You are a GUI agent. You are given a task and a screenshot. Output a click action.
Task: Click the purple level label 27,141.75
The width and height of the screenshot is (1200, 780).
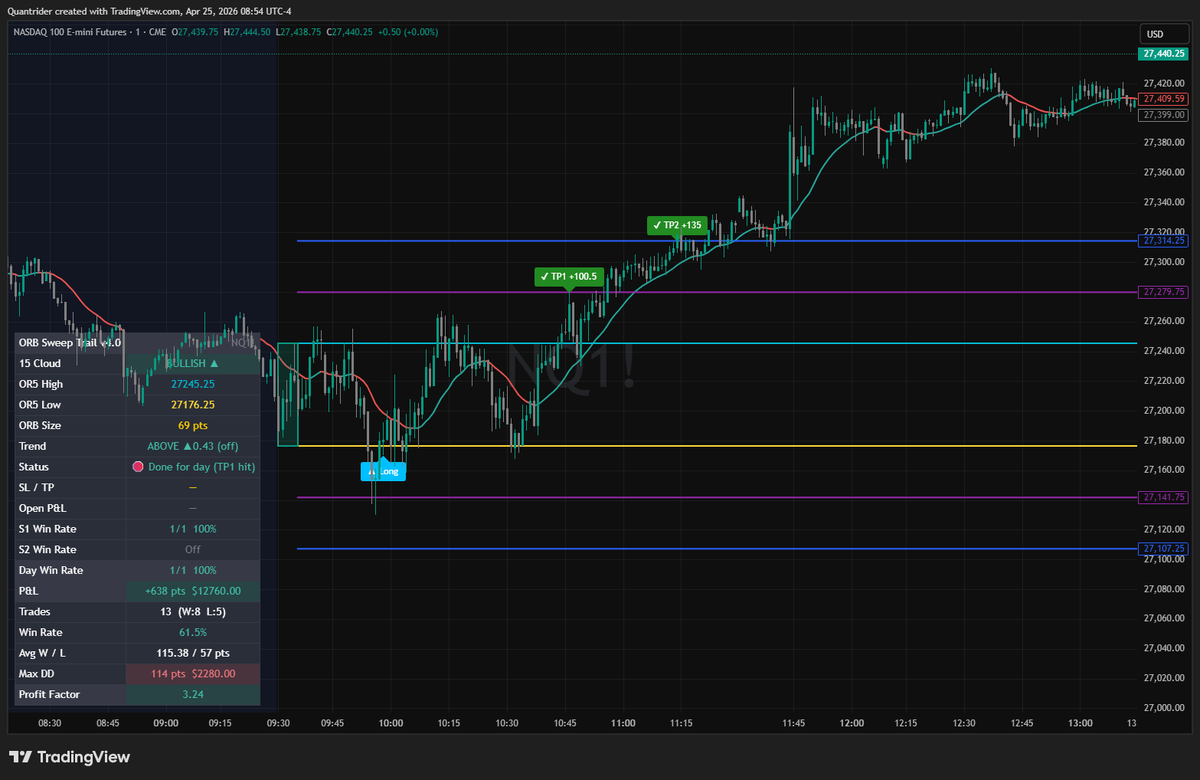tap(1164, 497)
